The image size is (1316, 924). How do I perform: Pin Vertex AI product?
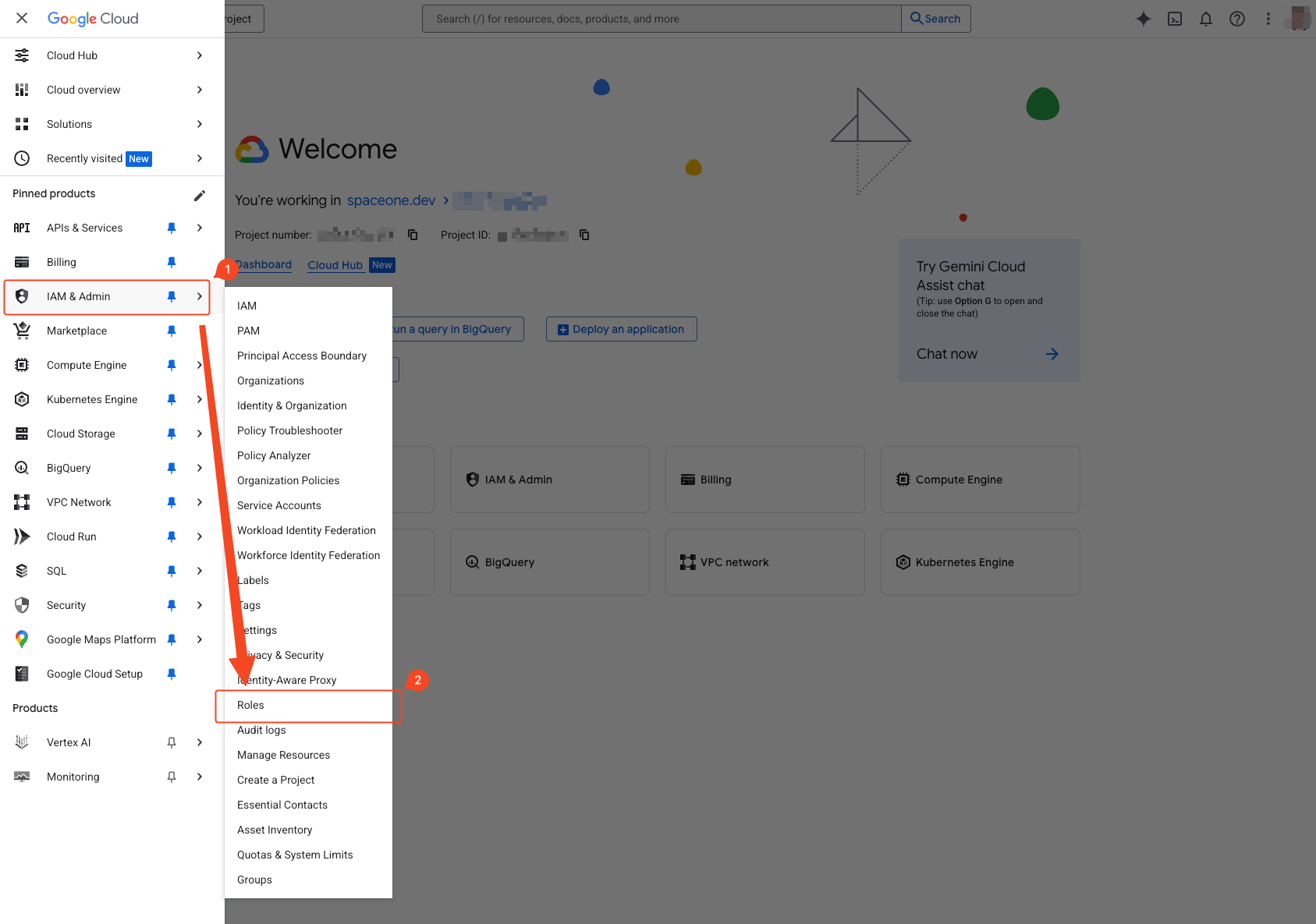coord(172,742)
